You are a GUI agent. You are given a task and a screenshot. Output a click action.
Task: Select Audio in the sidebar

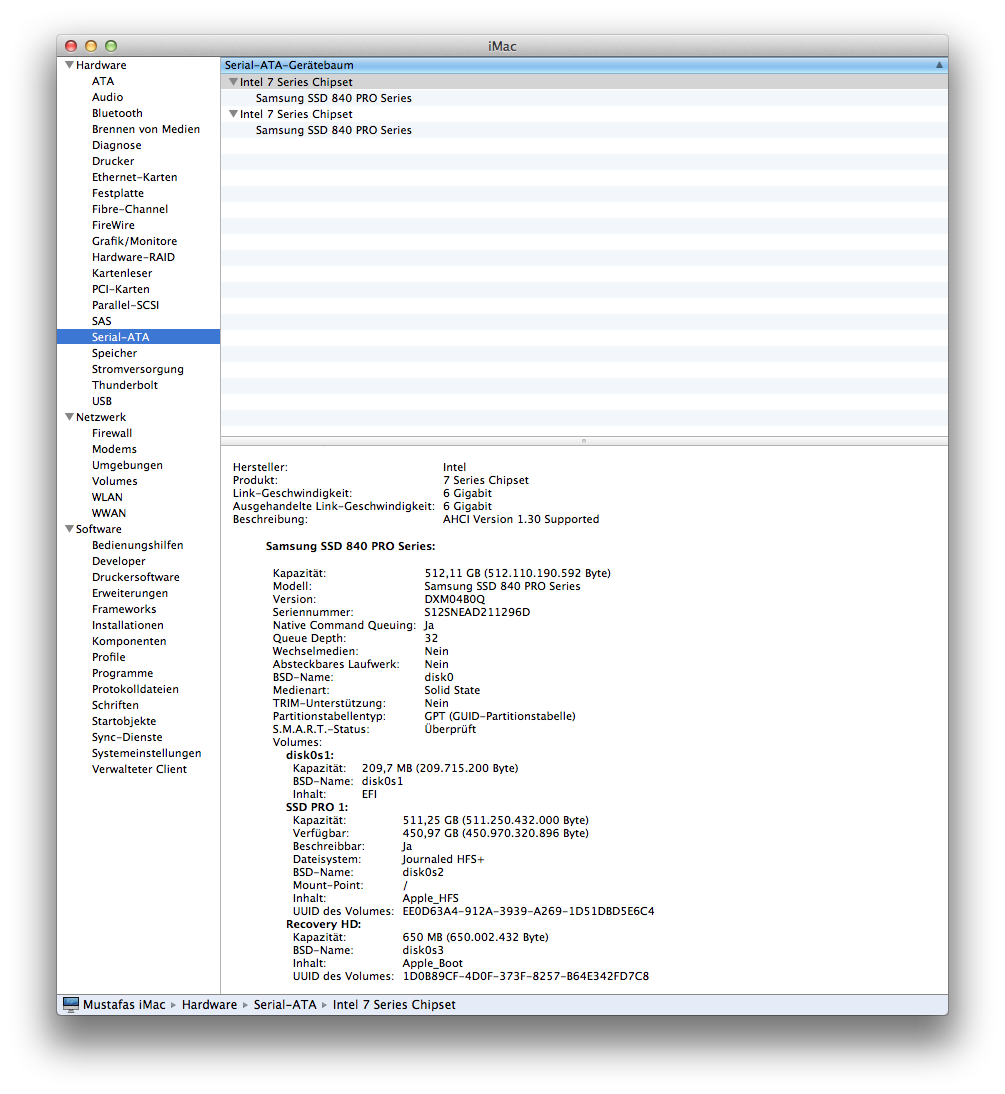coord(107,97)
